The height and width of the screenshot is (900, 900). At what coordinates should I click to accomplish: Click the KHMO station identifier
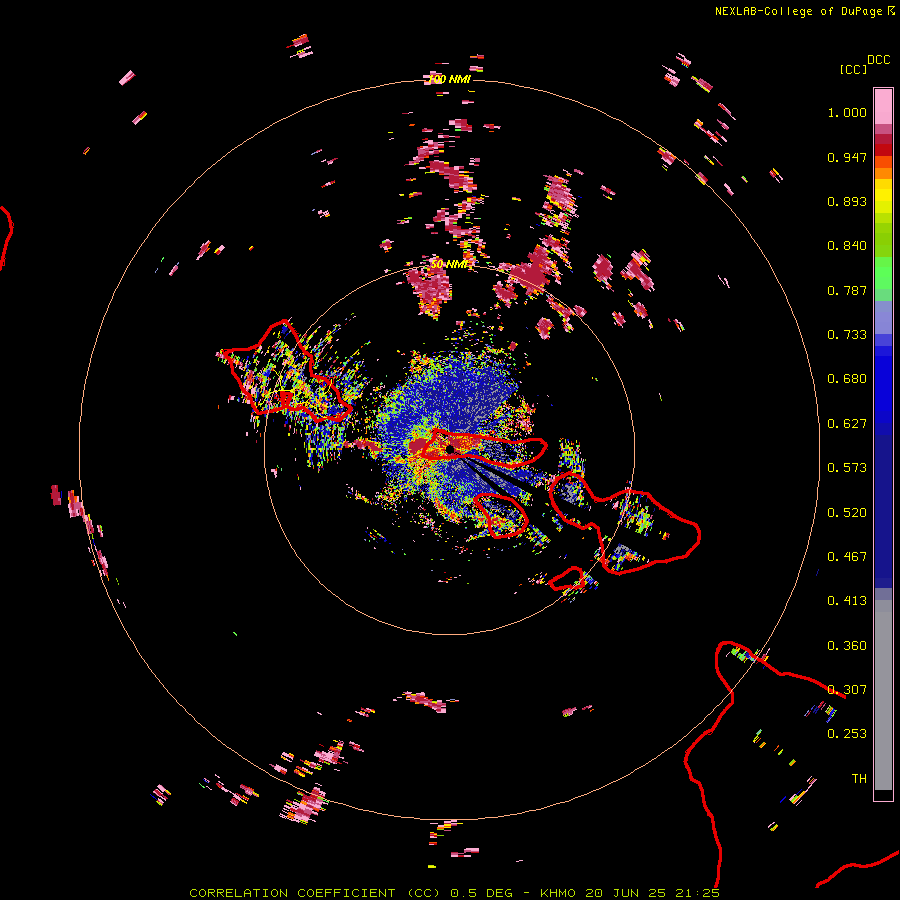tap(558, 893)
